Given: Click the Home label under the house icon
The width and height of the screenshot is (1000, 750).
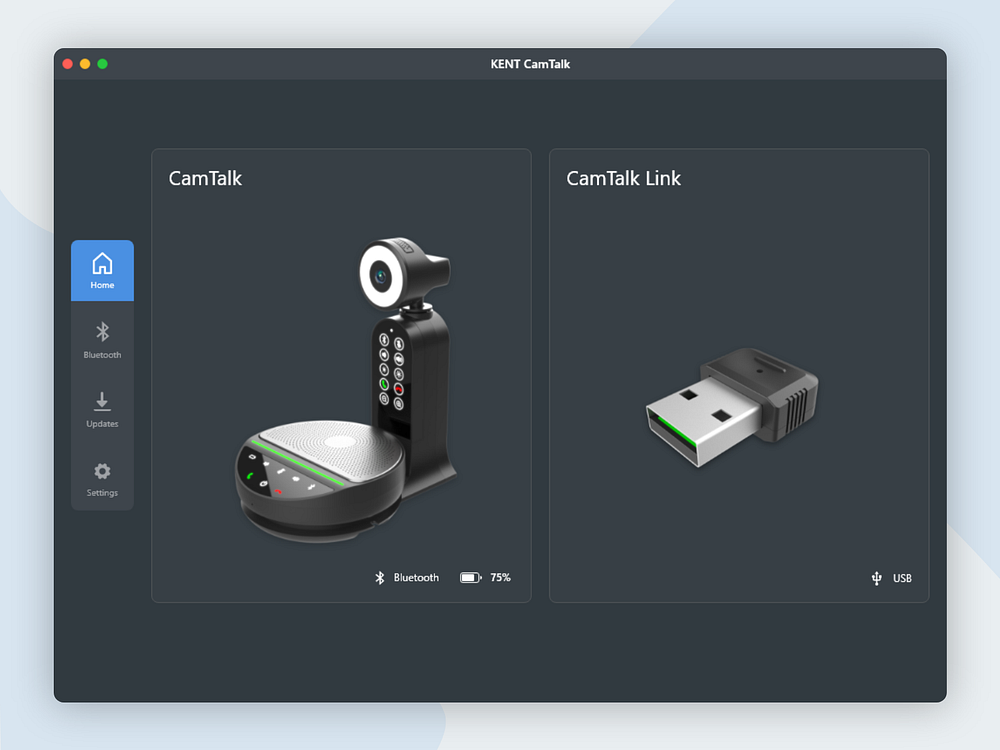Looking at the screenshot, I should coord(102,285).
